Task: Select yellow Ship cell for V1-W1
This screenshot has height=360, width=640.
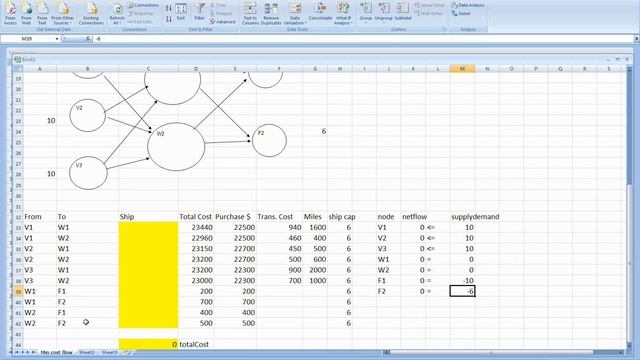Action: pyautogui.click(x=148, y=227)
